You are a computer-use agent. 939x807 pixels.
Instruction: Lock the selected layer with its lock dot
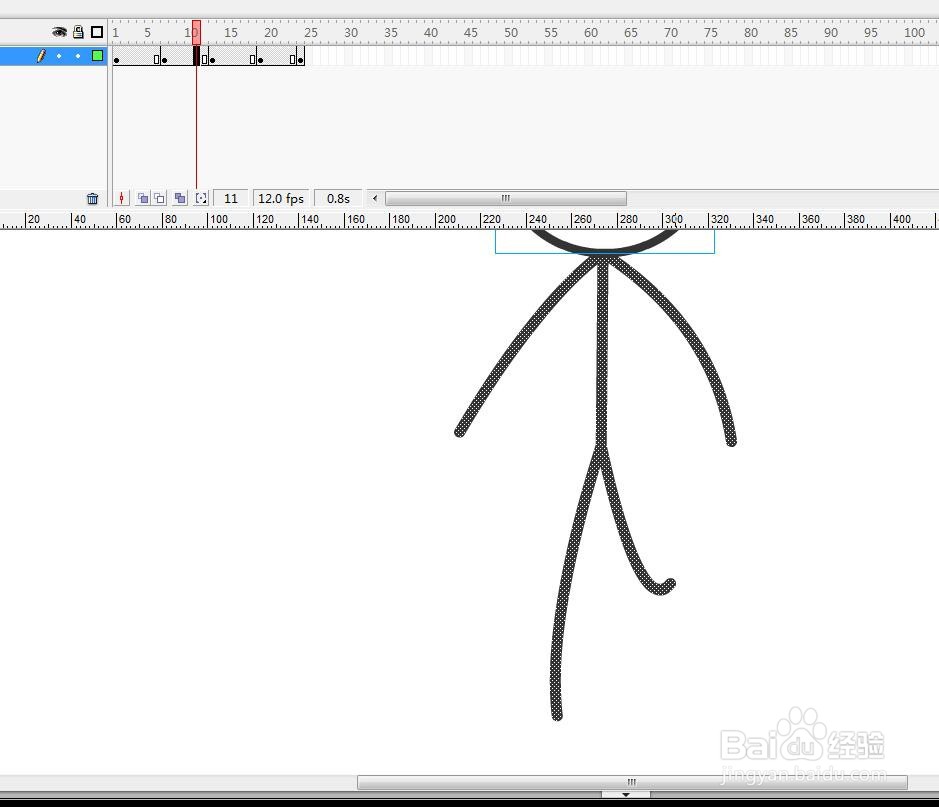pos(77,56)
